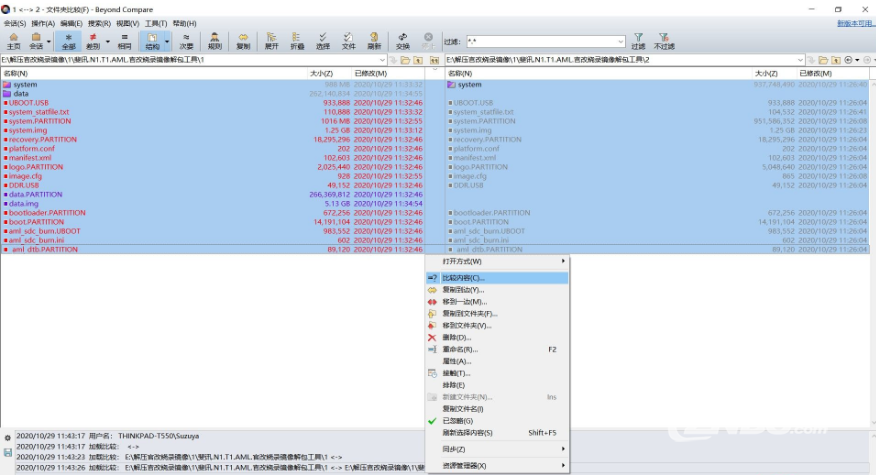Choose 比较内容(C) in context menu
876x475 pixels.
pos(497,278)
